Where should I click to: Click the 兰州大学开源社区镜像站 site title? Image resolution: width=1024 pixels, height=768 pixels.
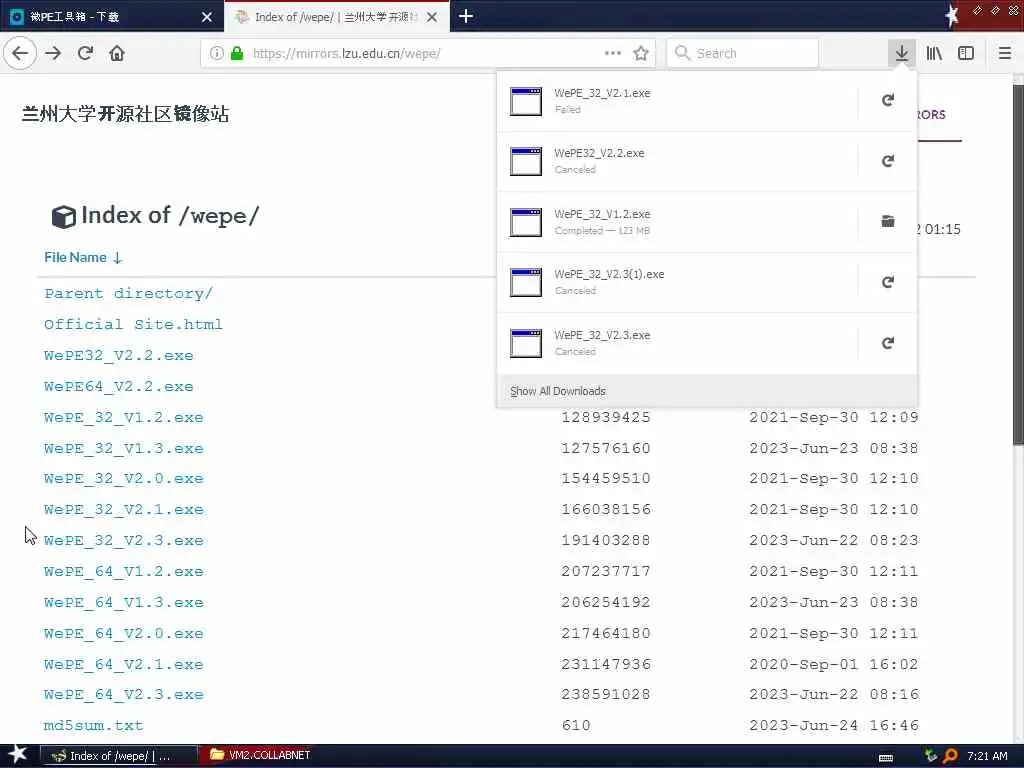coord(125,114)
